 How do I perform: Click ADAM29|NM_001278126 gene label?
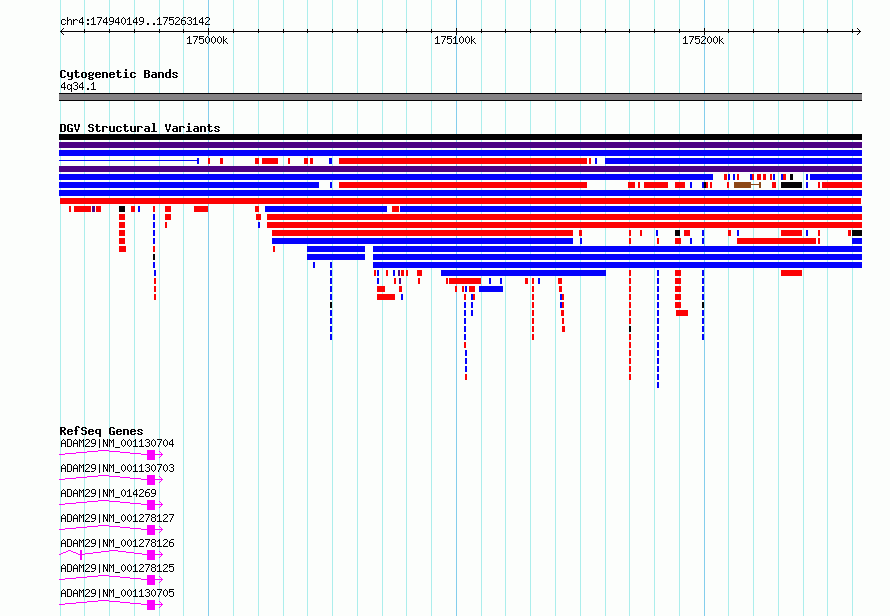(117, 543)
